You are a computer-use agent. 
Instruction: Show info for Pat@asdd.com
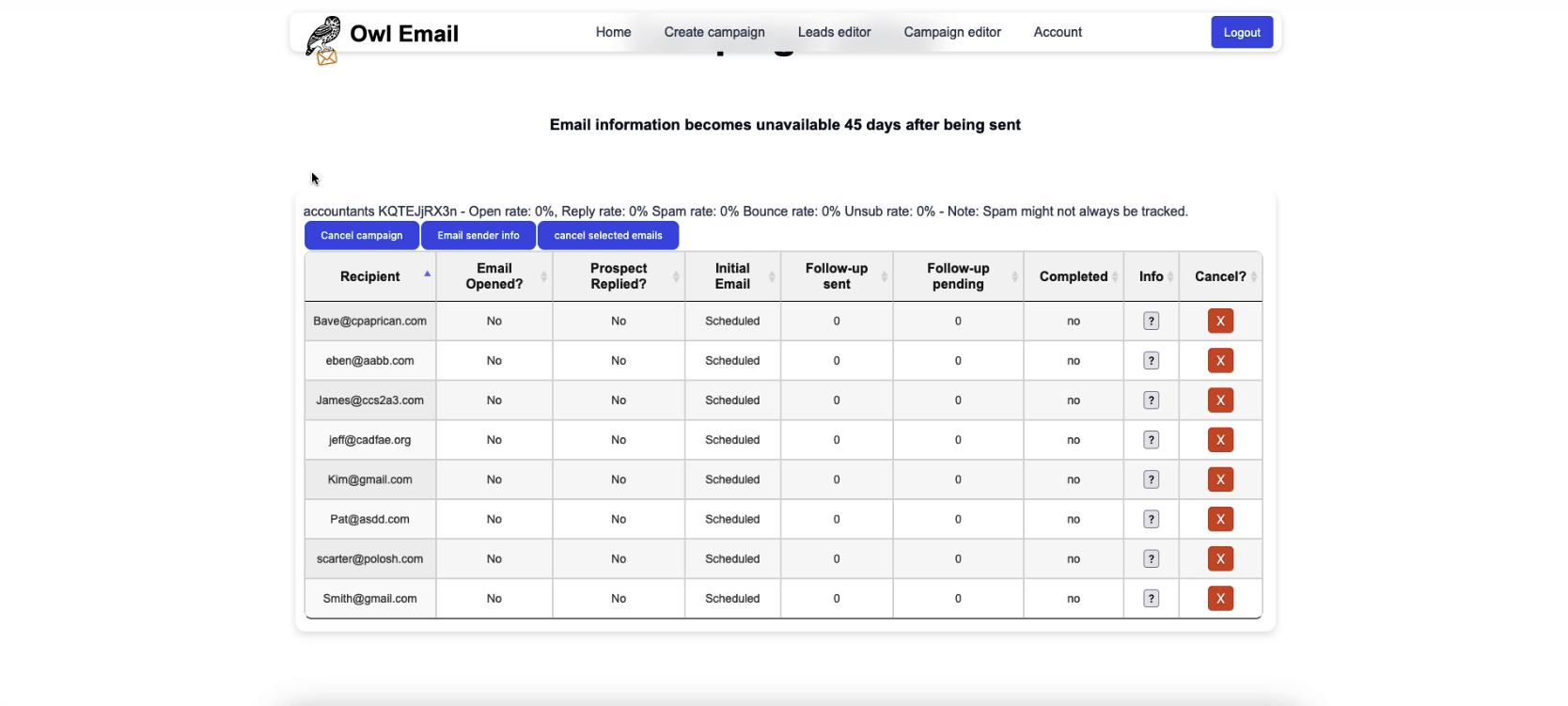1151,519
